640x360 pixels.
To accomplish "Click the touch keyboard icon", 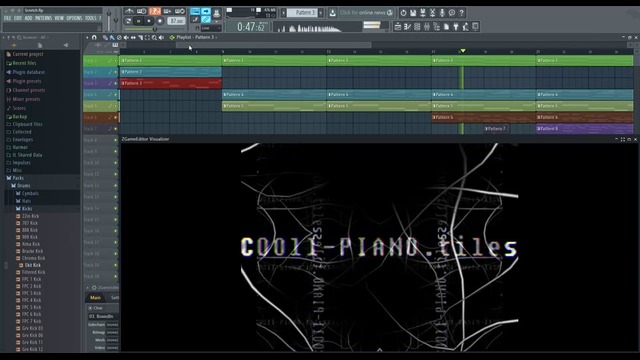I will tap(475, 27).
